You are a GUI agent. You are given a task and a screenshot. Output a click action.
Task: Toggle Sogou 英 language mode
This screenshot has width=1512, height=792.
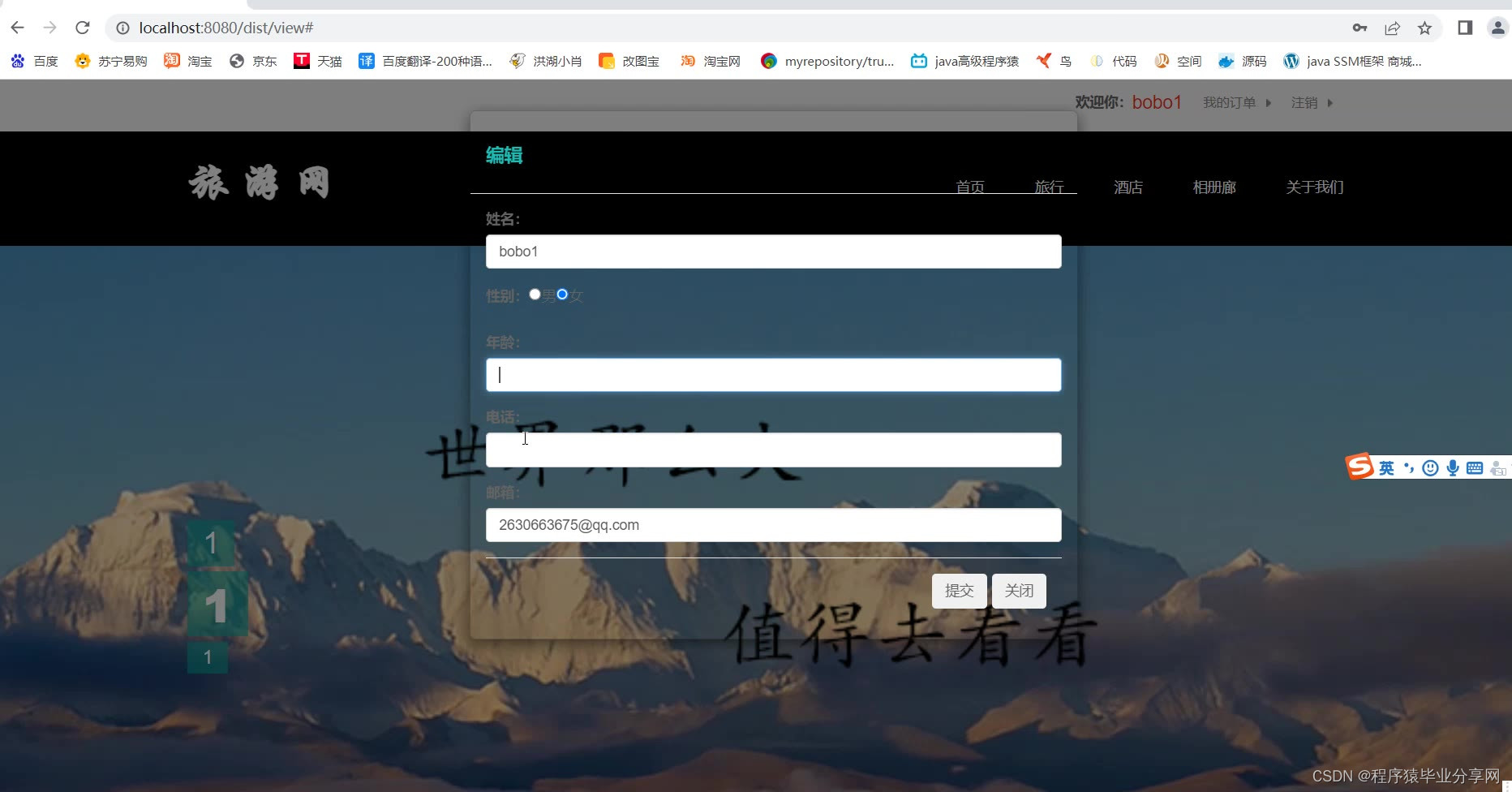(x=1386, y=468)
